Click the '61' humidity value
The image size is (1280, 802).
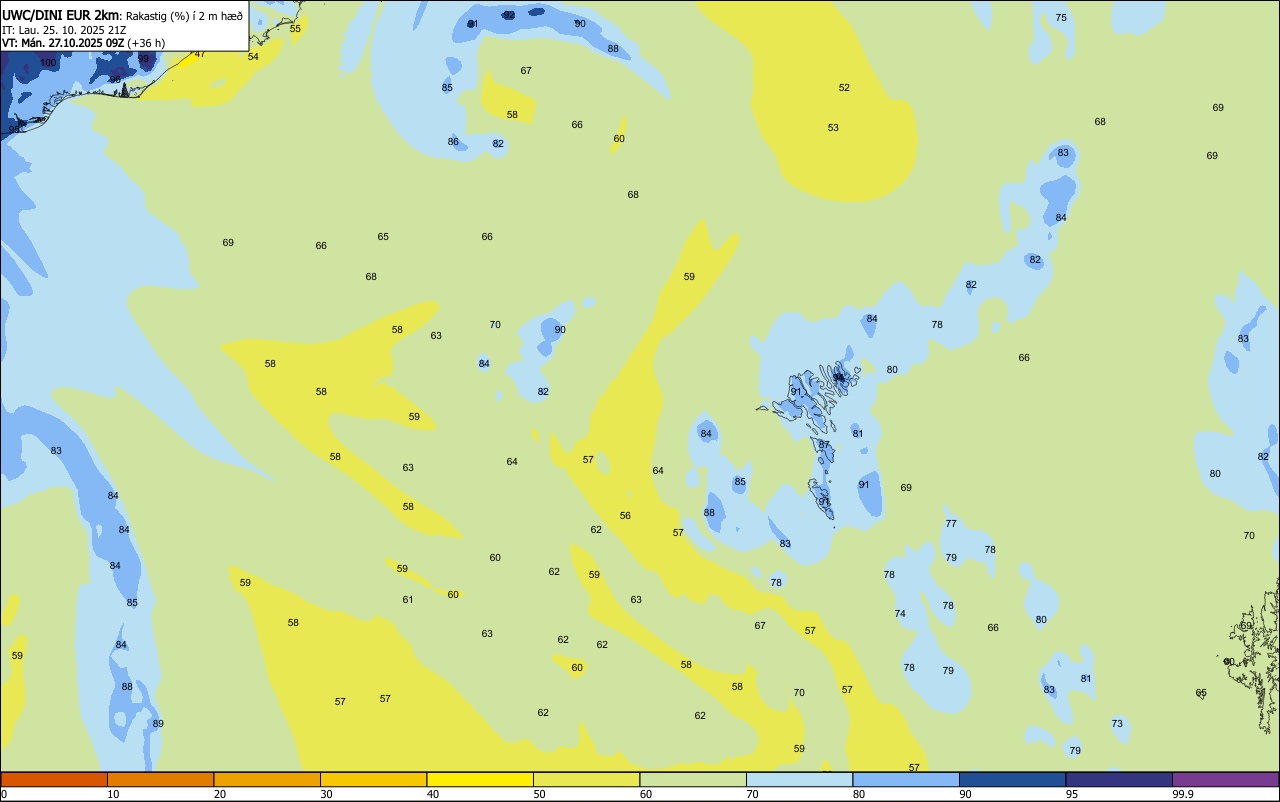(408, 600)
